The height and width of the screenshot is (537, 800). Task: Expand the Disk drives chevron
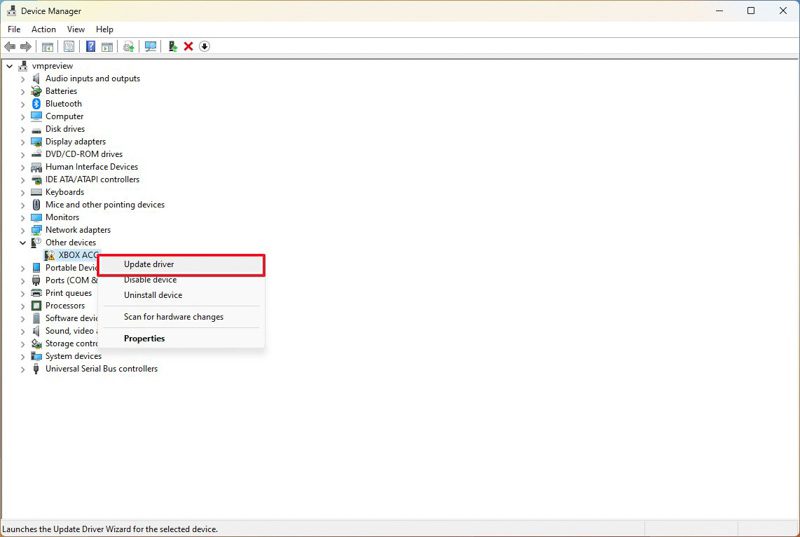(x=22, y=129)
